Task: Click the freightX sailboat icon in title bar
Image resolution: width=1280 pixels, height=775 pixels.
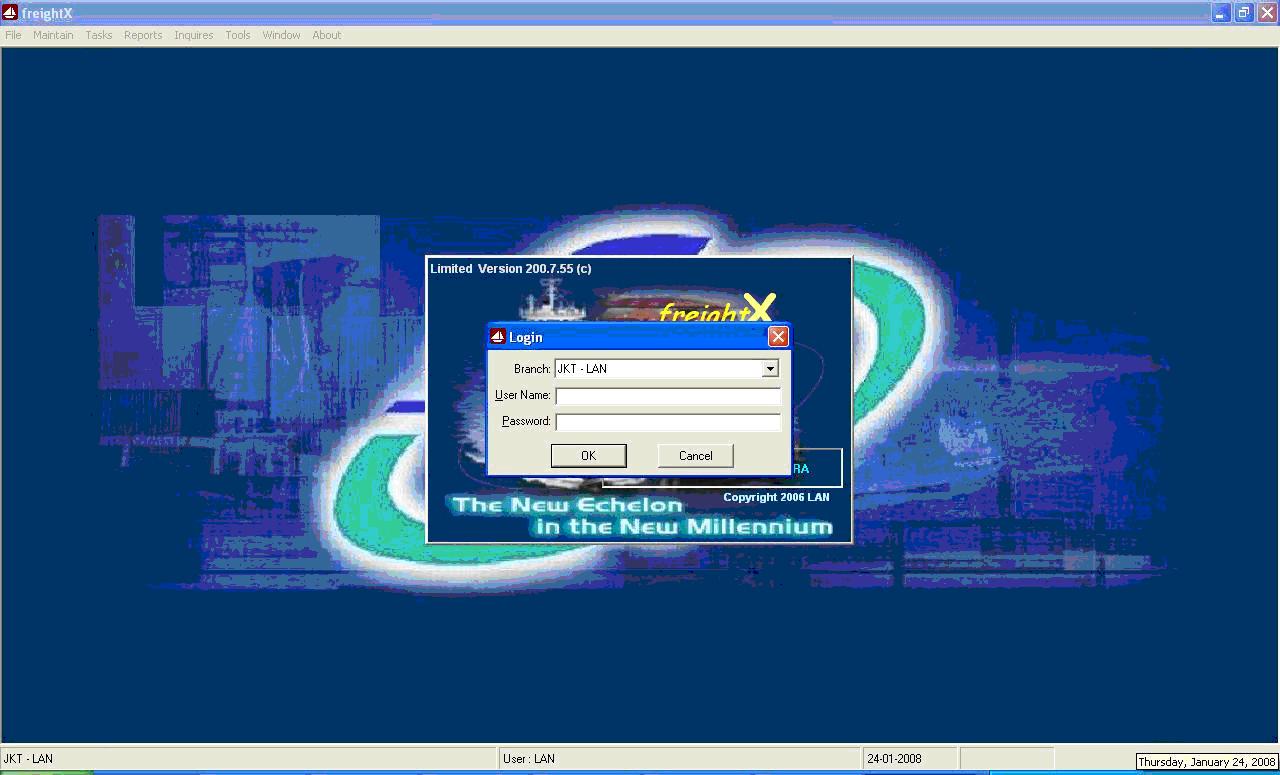Action: (10, 13)
